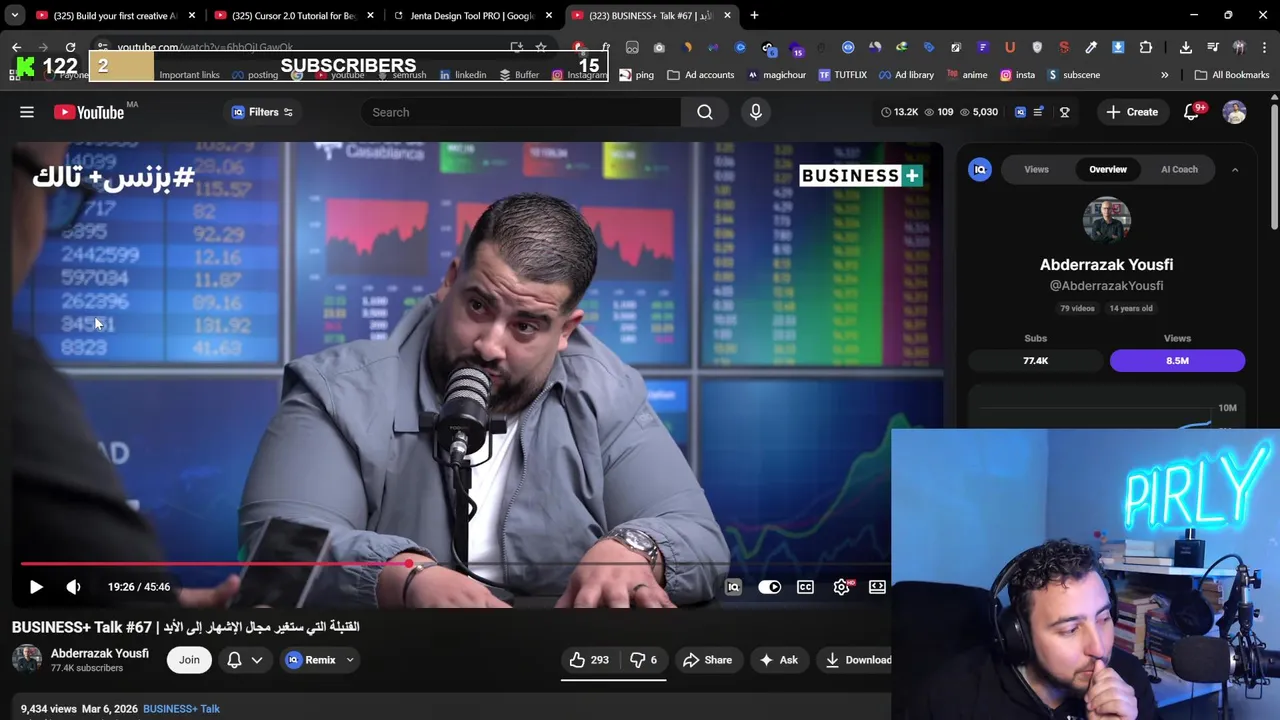The image size is (1280, 720).
Task: Open AI Coach tab
Action: coord(1179,169)
